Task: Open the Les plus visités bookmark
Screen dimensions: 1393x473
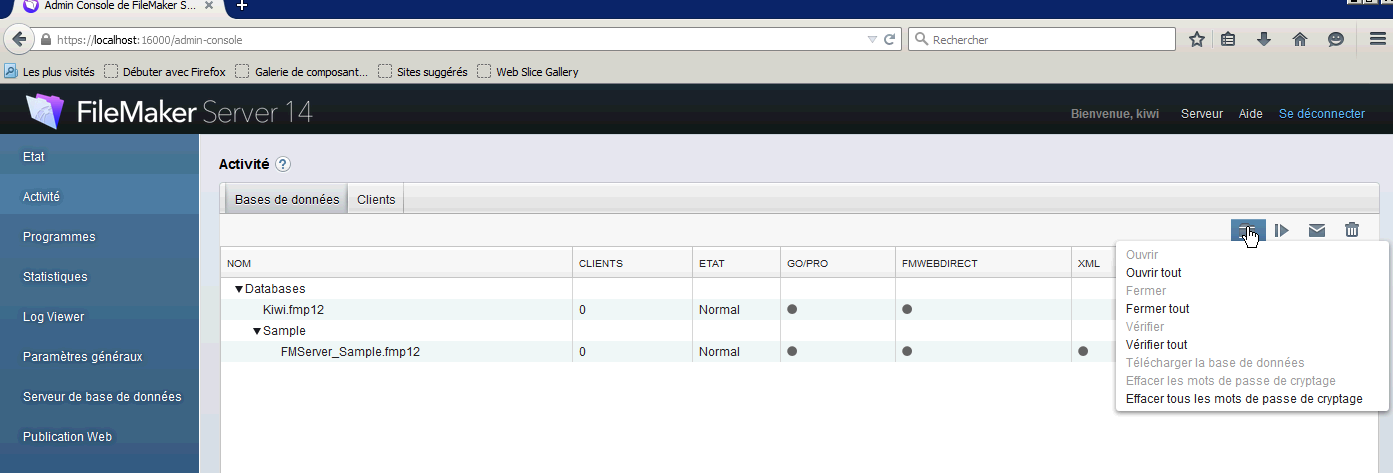Action: pyautogui.click(x=50, y=72)
